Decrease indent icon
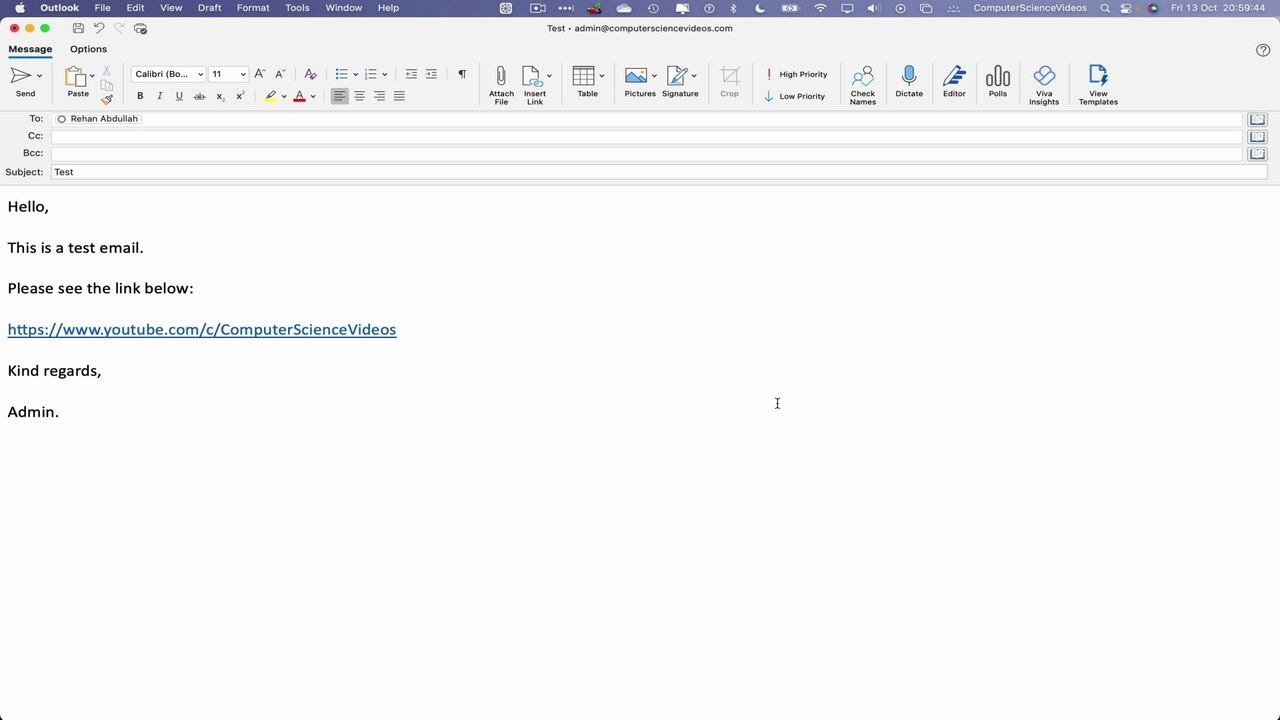The image size is (1280, 720). [411, 74]
